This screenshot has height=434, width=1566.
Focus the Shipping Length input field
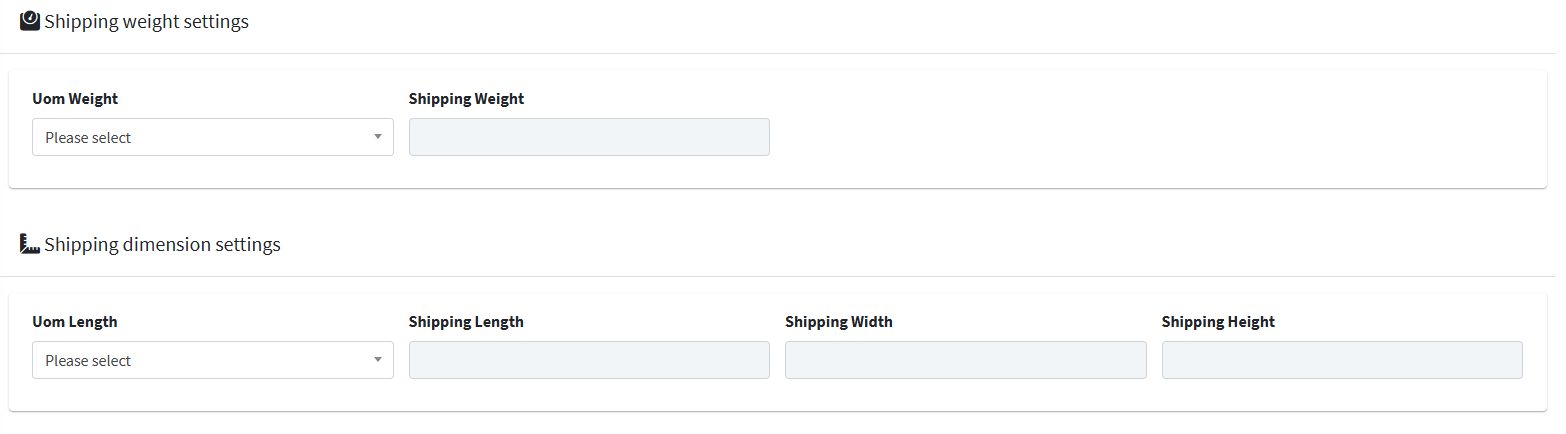(x=589, y=360)
